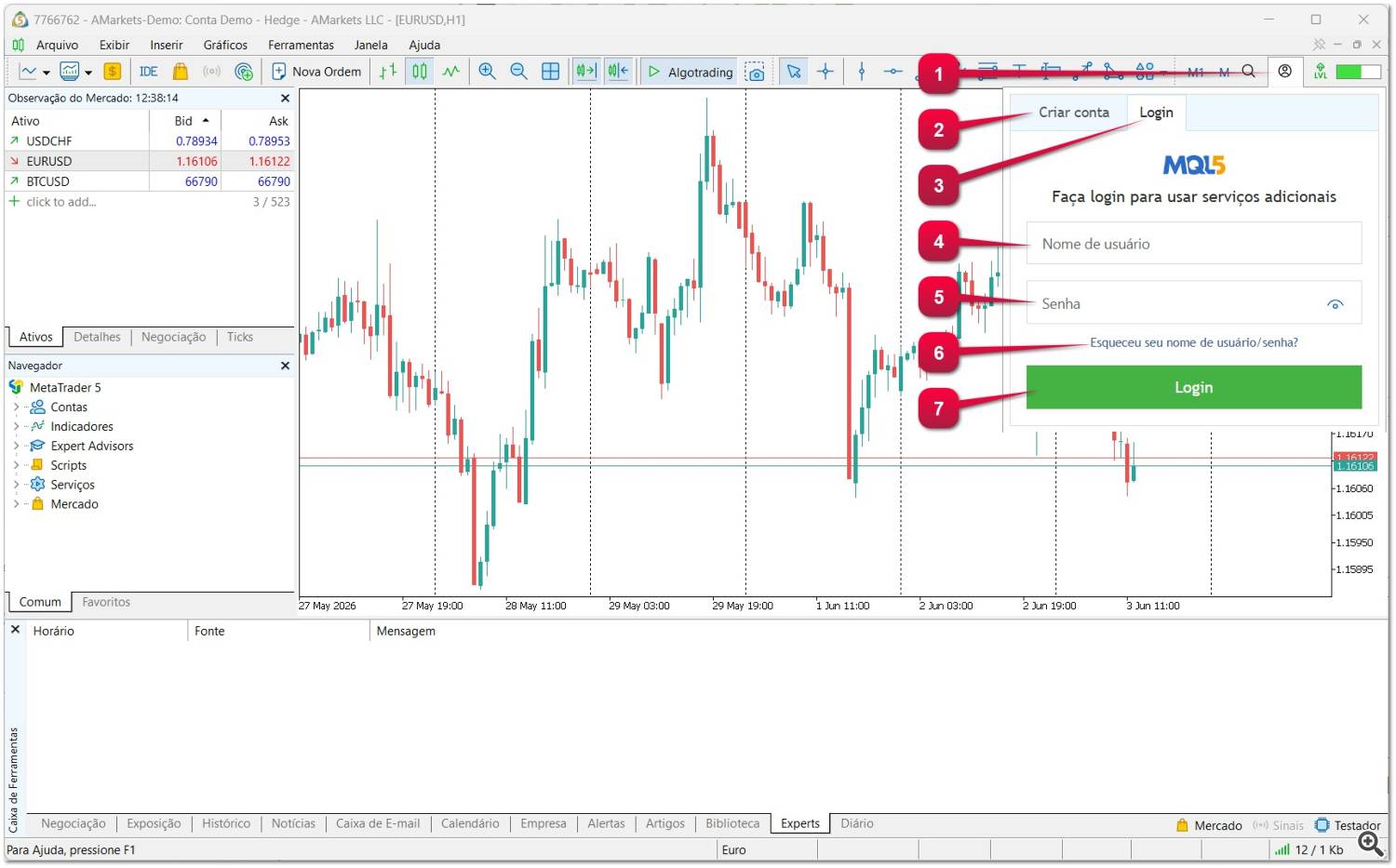Select the vertical line drawing tool
This screenshot has height=868, width=1396.
[x=862, y=72]
